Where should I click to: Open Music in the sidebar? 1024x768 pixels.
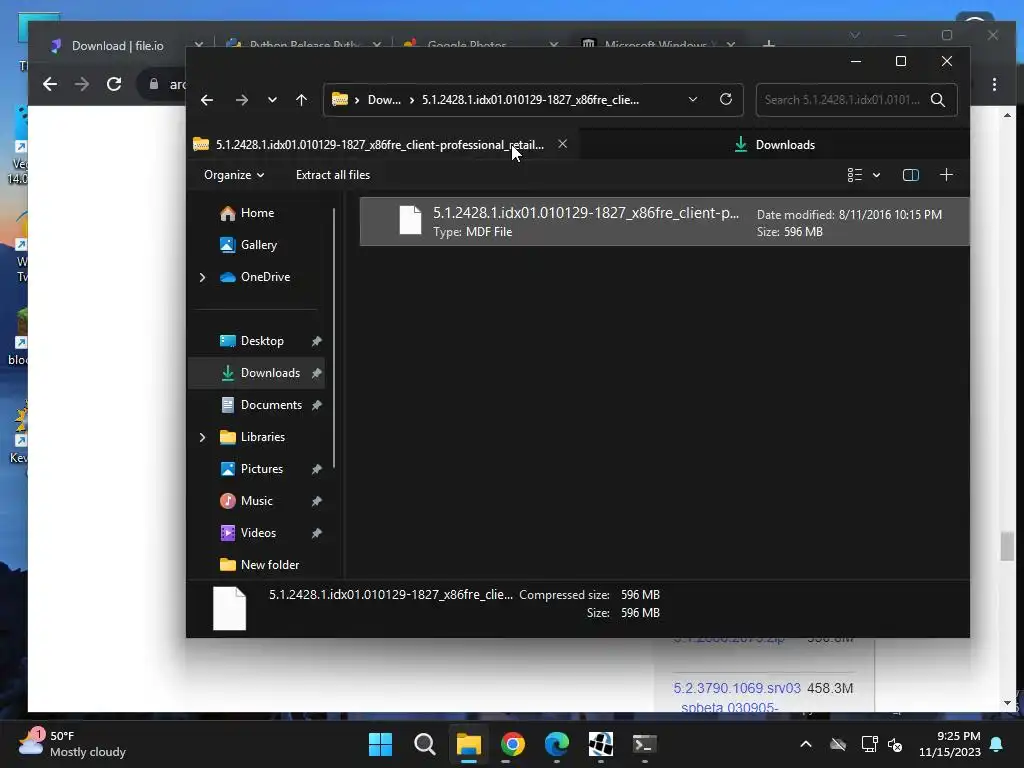tap(257, 501)
